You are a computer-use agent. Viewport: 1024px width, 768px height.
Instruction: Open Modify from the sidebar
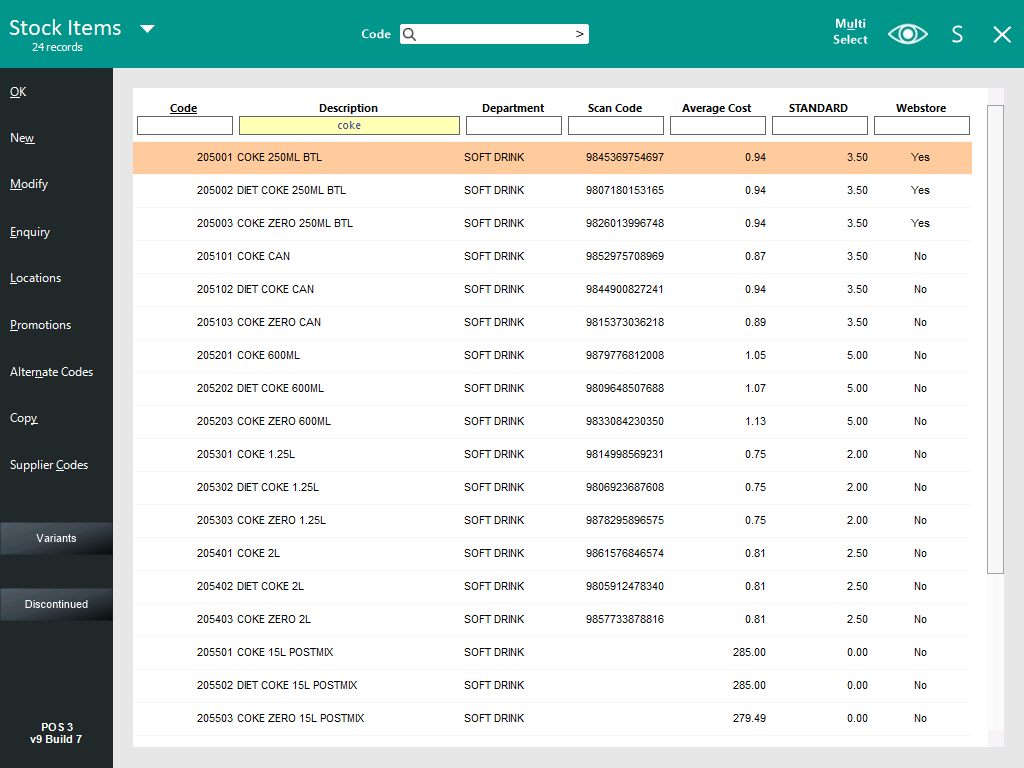(x=29, y=184)
